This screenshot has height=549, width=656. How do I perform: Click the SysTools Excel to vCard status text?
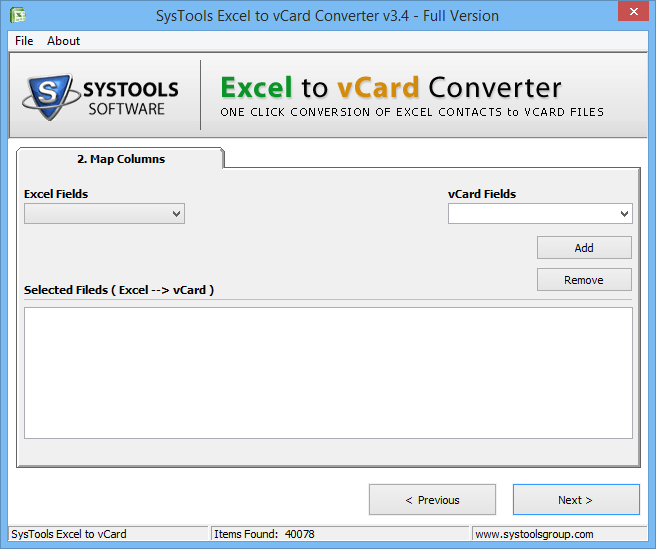click(x=69, y=534)
